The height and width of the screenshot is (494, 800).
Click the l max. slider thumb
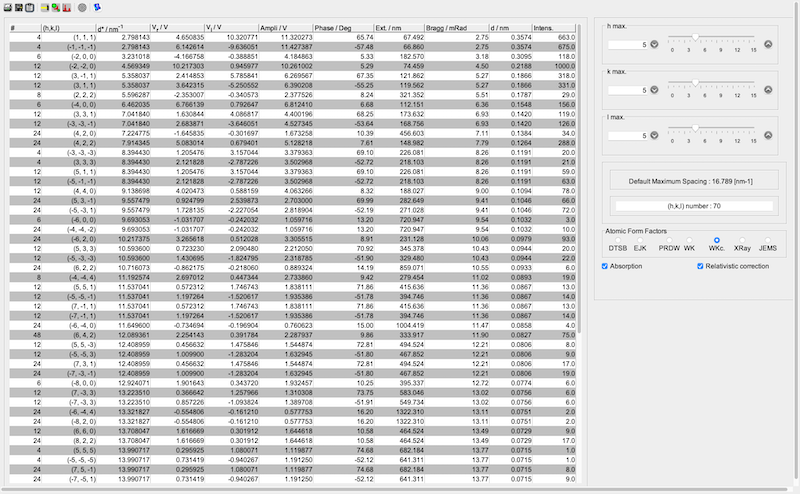click(x=695, y=128)
